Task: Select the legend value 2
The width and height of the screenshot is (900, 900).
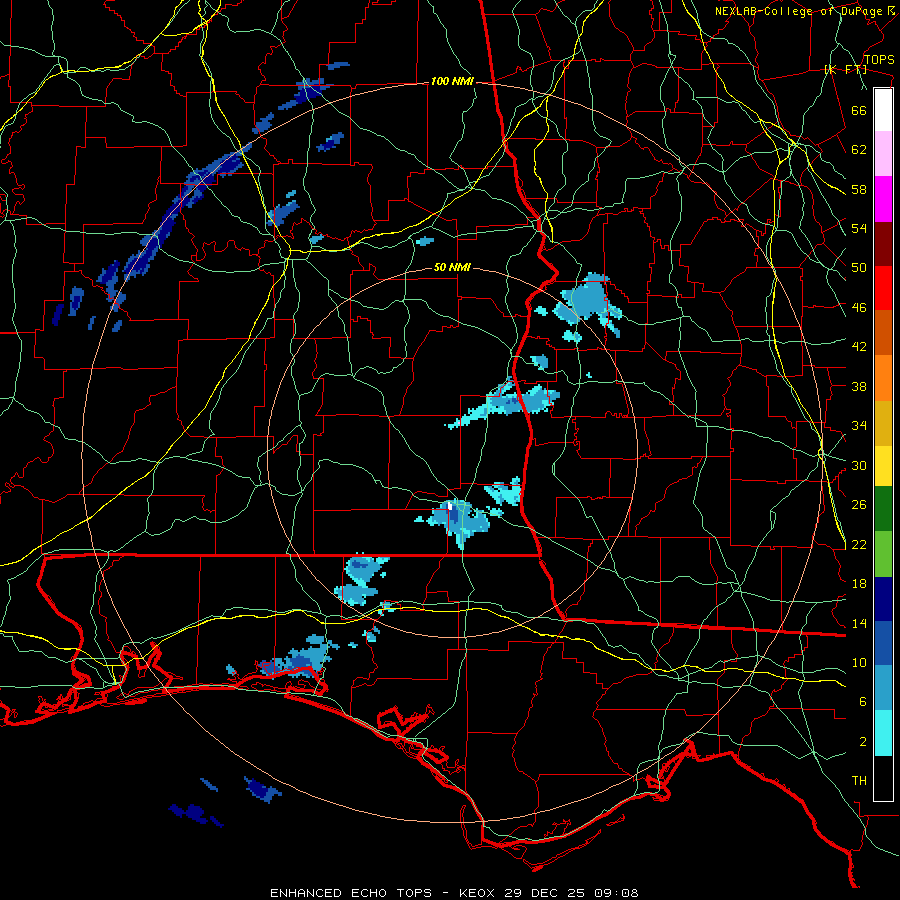Action: pos(863,741)
